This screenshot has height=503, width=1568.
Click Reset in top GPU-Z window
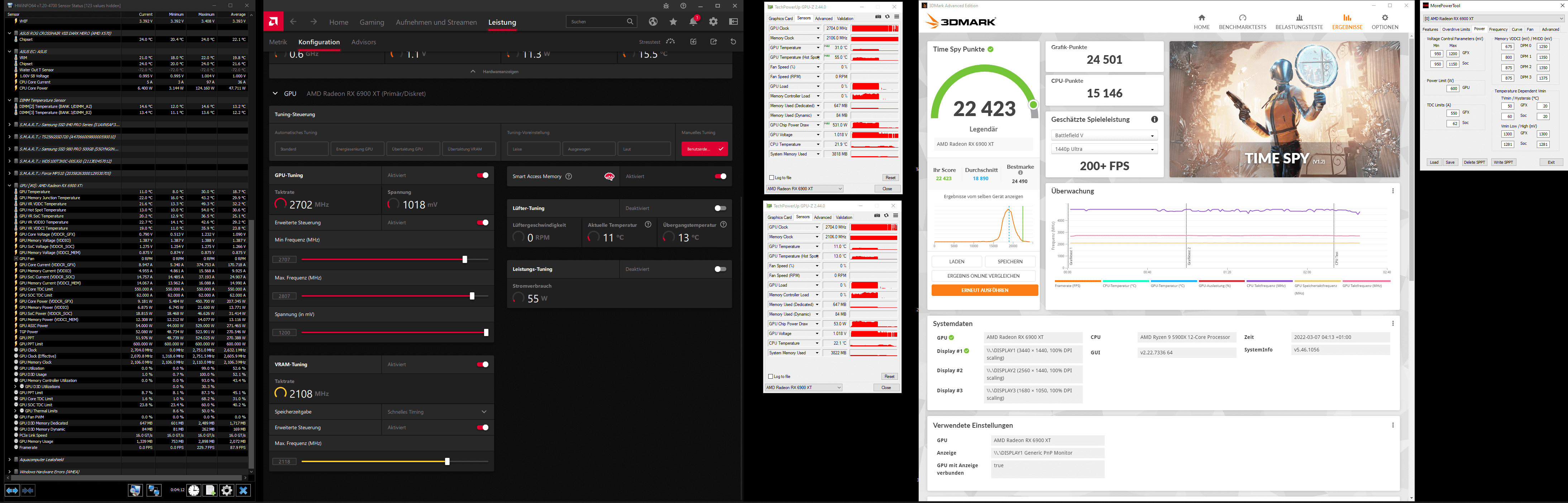[890, 178]
